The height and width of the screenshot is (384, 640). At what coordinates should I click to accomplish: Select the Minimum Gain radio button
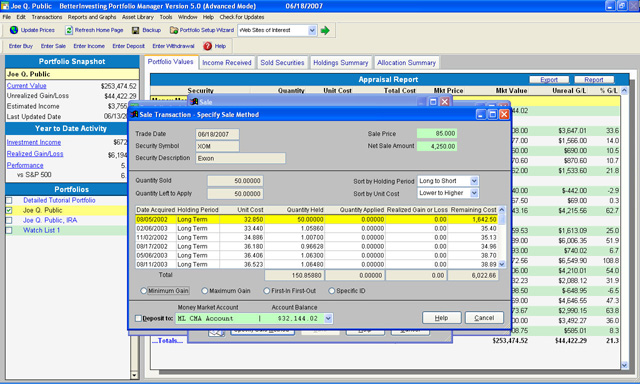tap(143, 291)
